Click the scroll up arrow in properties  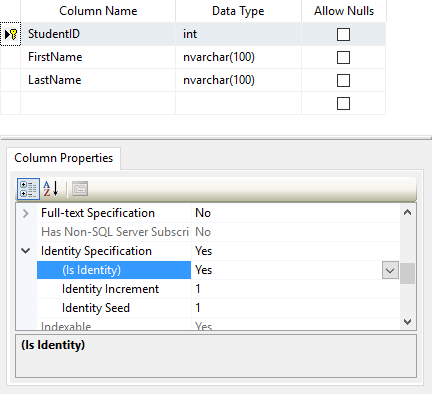tap(407, 212)
